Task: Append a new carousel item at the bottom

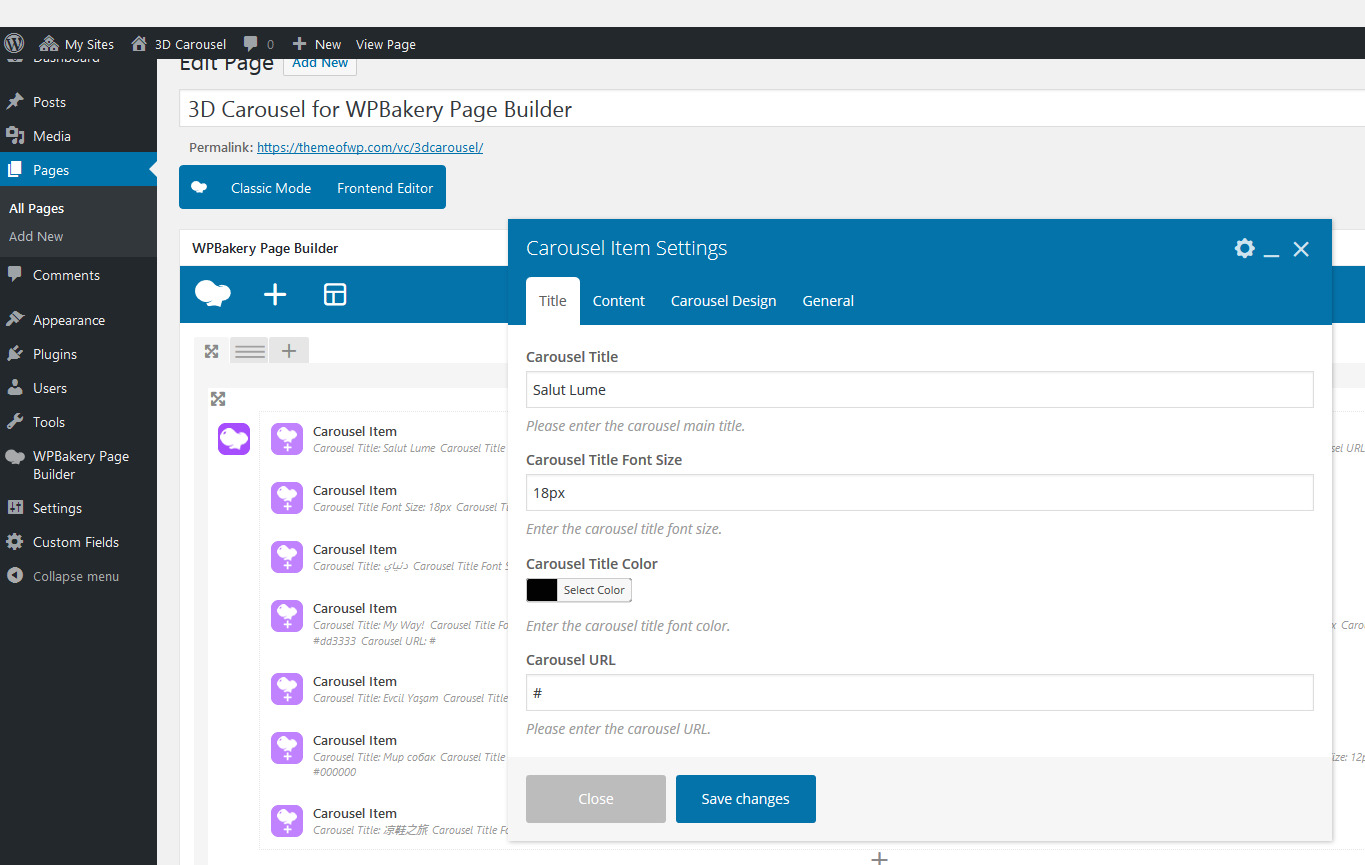Action: [880, 858]
